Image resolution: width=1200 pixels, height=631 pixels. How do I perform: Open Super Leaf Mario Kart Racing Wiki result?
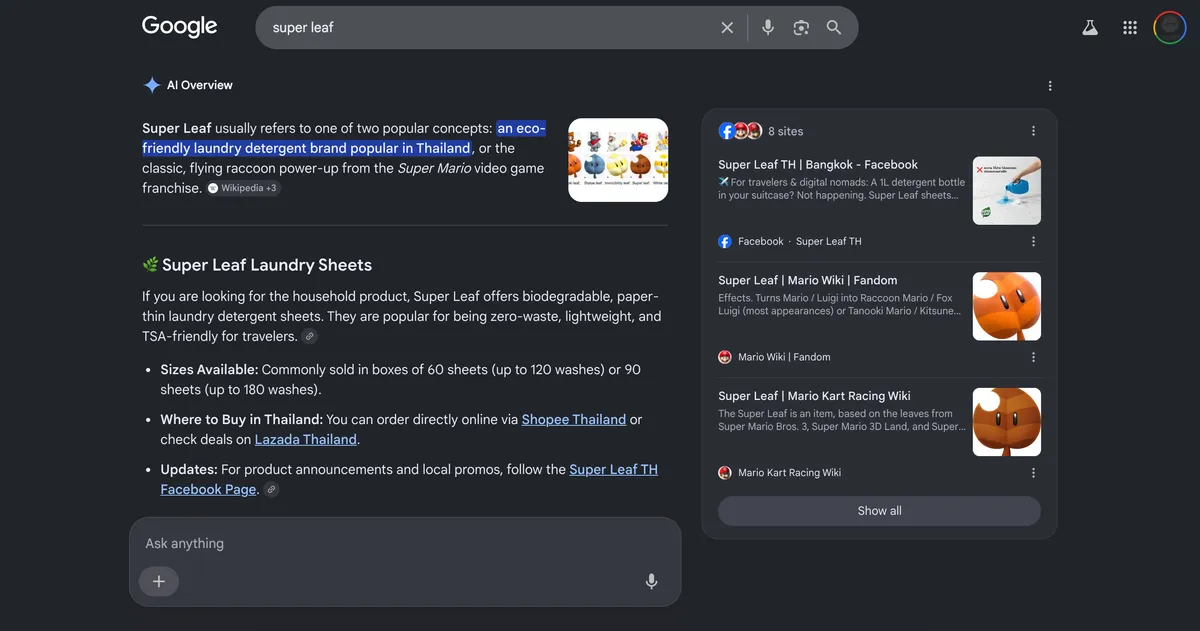click(814, 395)
